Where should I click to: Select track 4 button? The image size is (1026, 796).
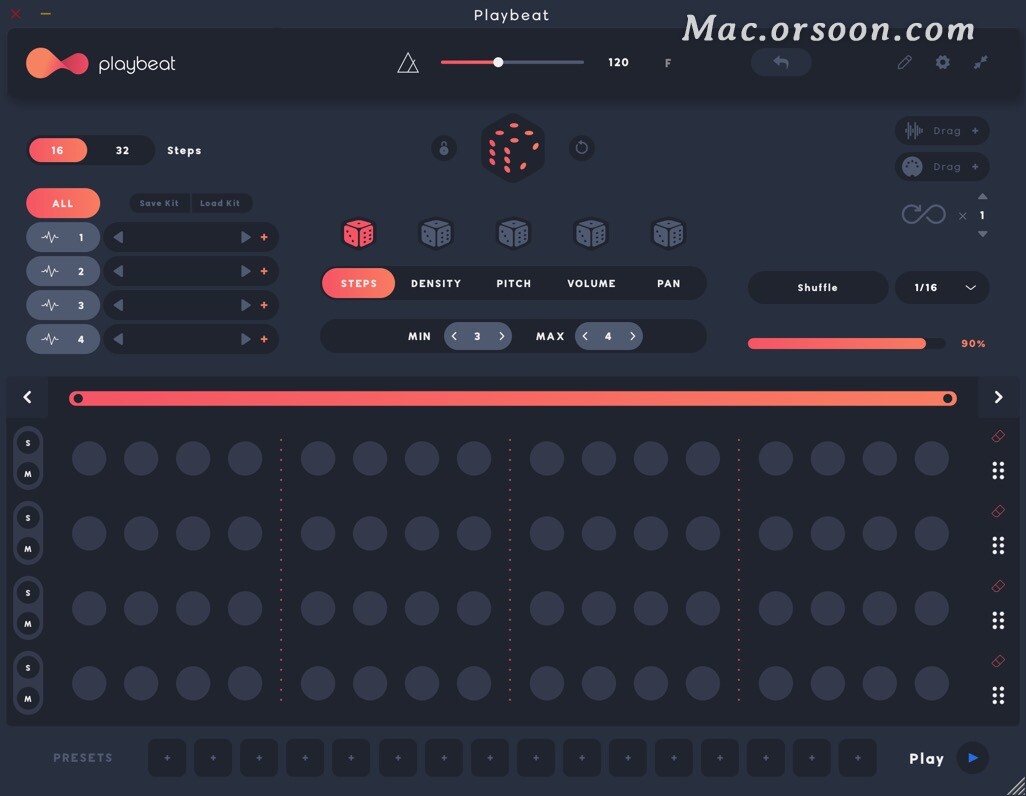click(x=63, y=339)
